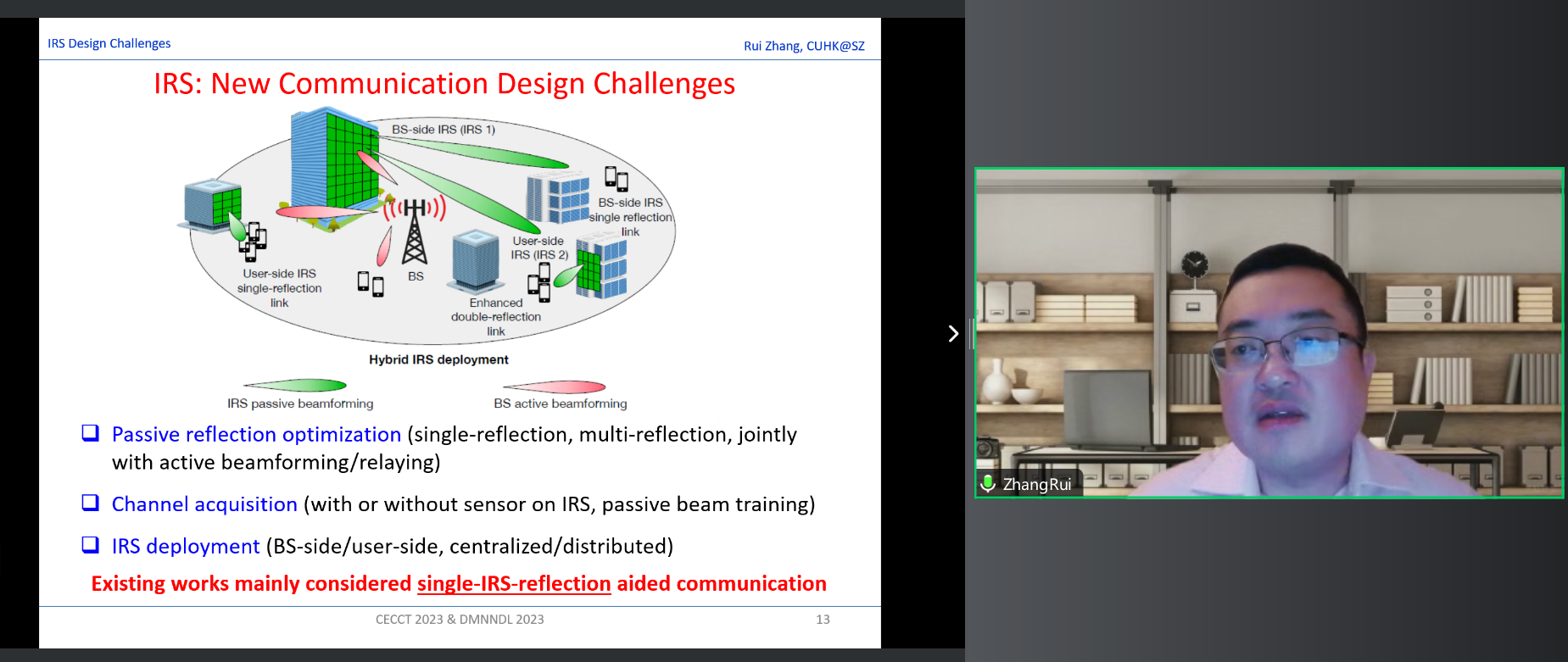Click the 'Enhanced double-reflection link' label

496,317
